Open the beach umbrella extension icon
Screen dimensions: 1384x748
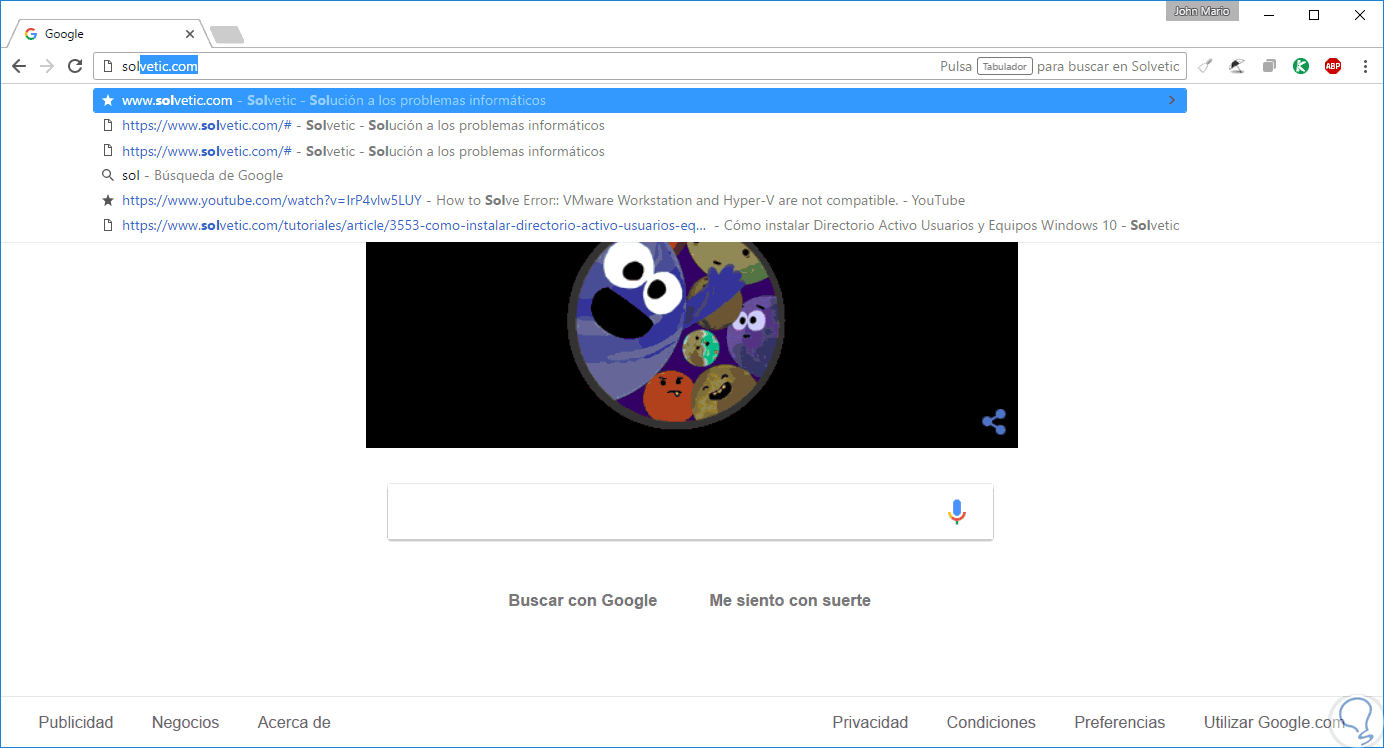[1237, 66]
